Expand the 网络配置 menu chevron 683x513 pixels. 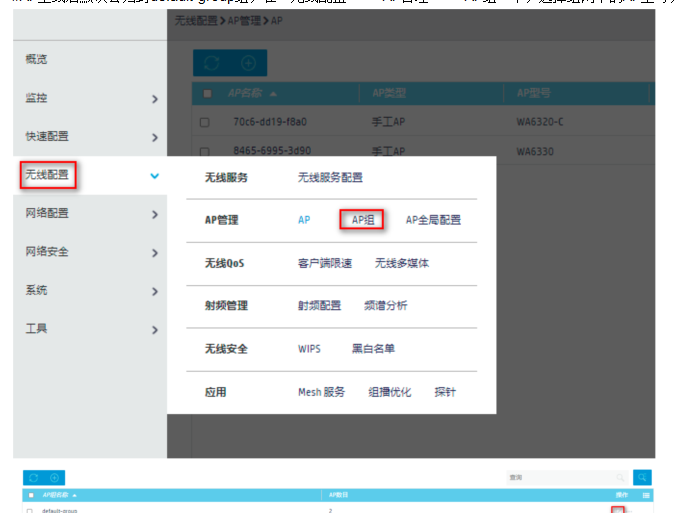[155, 214]
